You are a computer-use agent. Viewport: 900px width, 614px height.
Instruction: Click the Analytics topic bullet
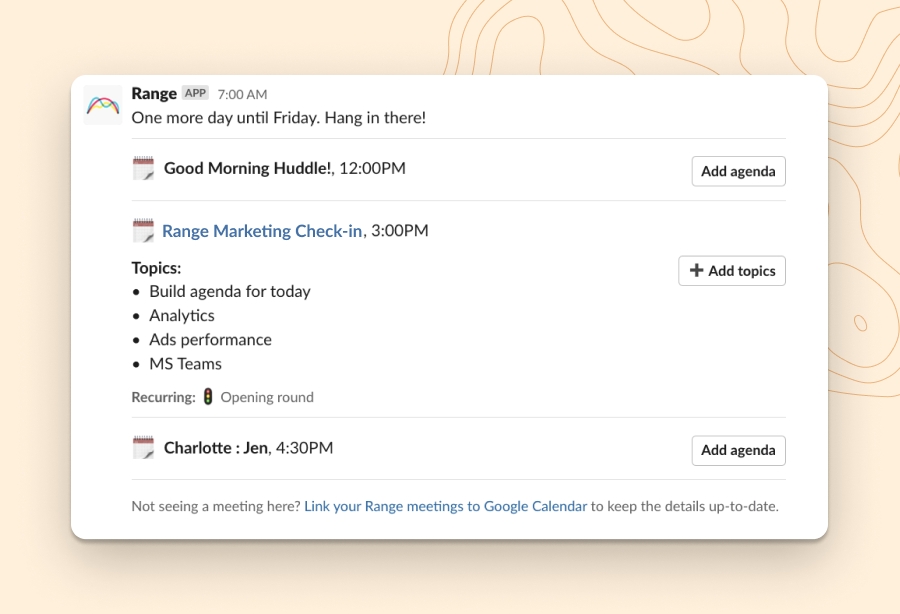point(181,316)
